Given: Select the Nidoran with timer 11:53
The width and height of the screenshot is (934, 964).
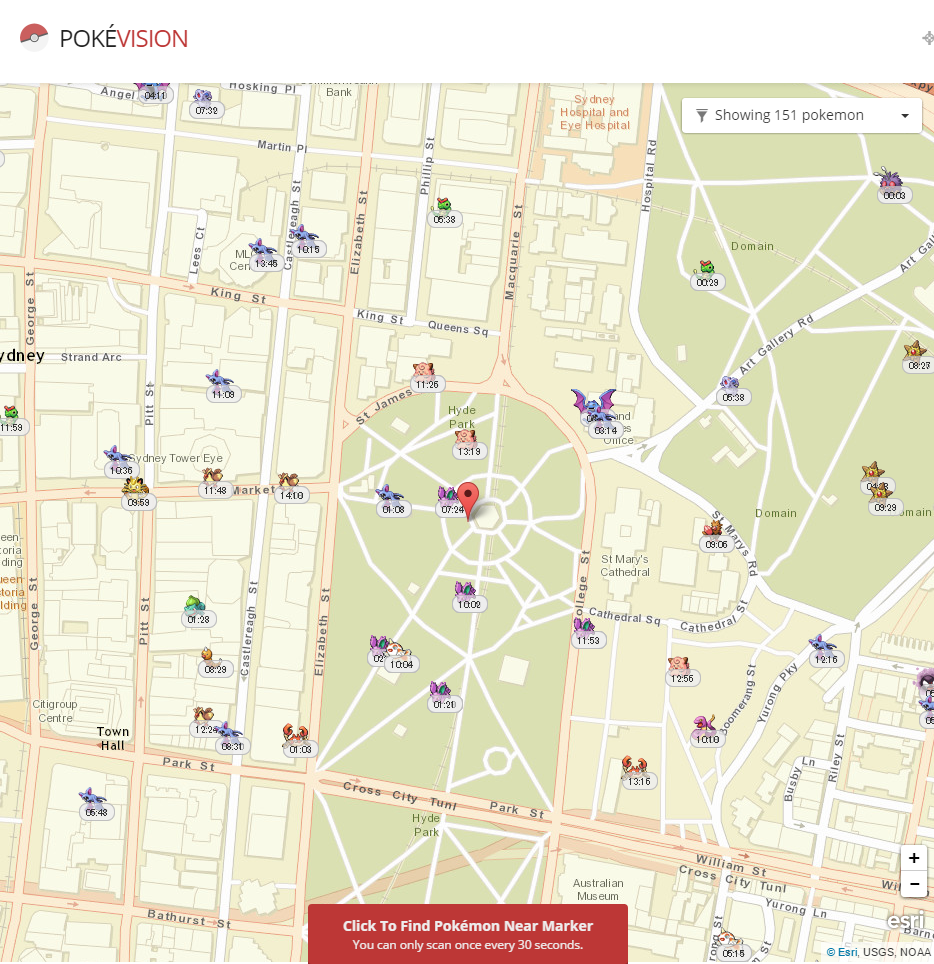Looking at the screenshot, I should coord(587,633).
